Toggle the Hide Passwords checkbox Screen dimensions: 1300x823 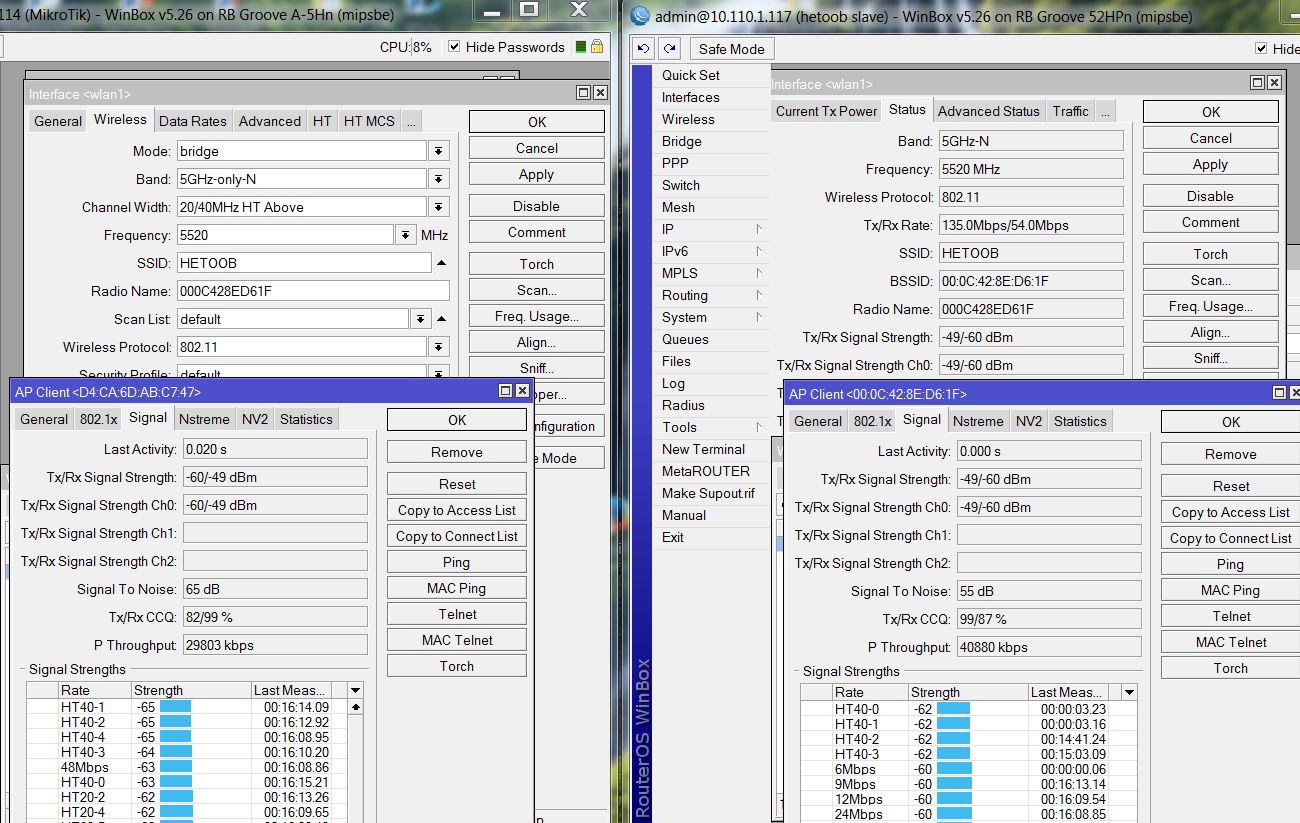coord(454,47)
